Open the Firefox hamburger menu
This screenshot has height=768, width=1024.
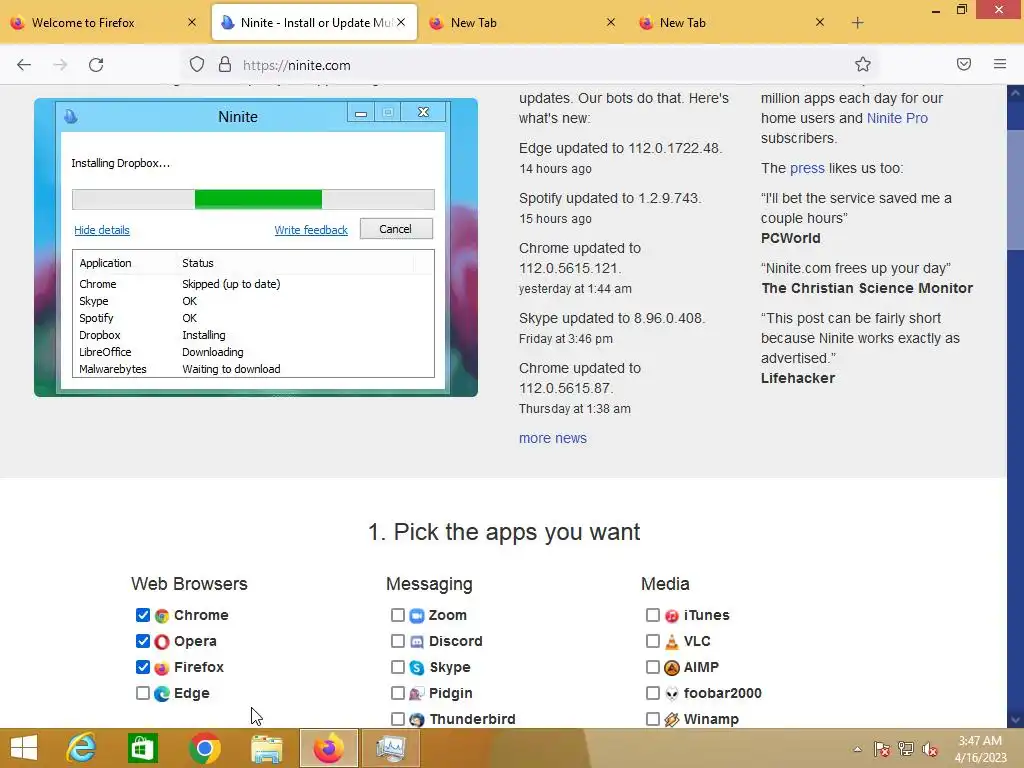(1000, 64)
